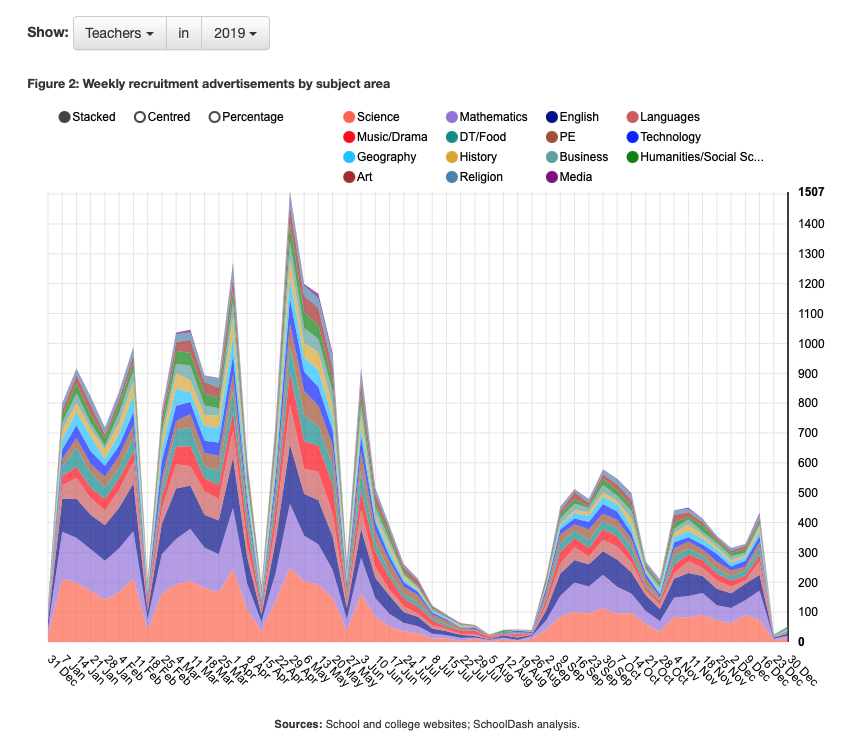The image size is (850, 750).
Task: Toggle the PE legend swatch
Action: coord(552,137)
